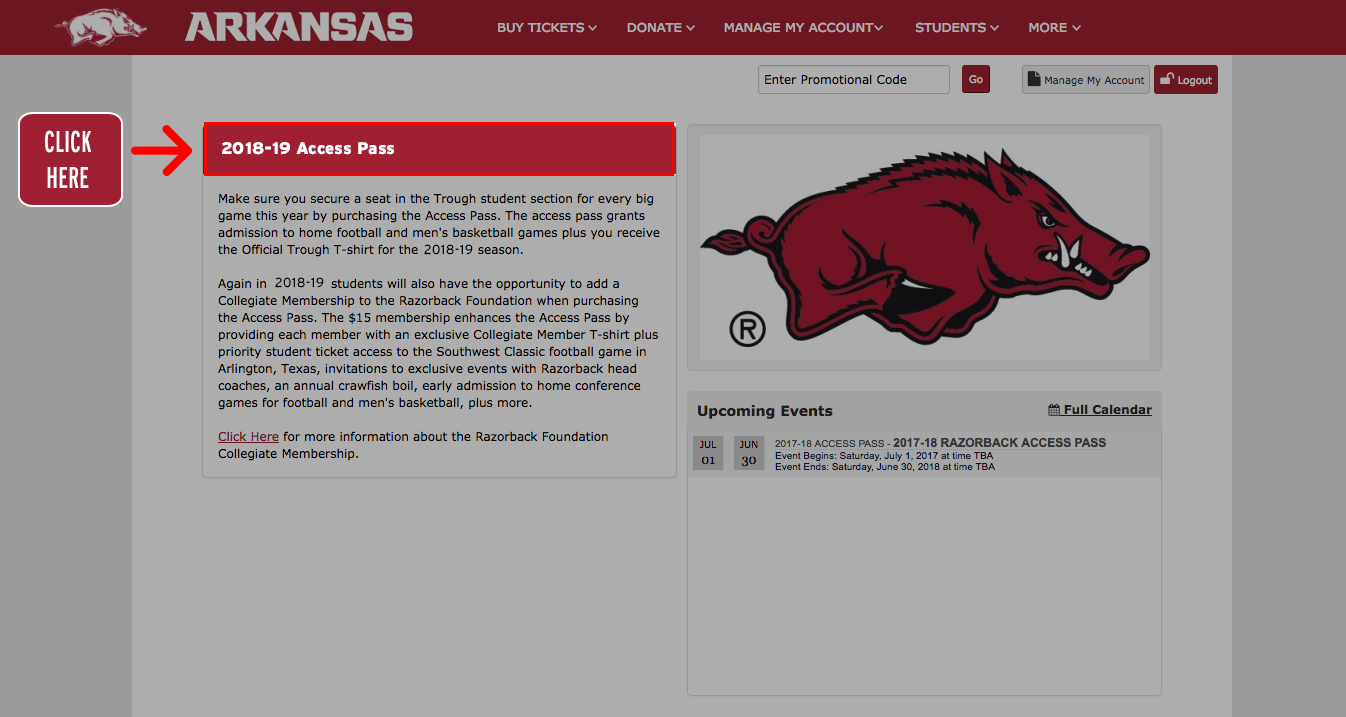
Task: Open the 2017-18 Razorback Access Pass event
Action: pyautogui.click(x=999, y=443)
